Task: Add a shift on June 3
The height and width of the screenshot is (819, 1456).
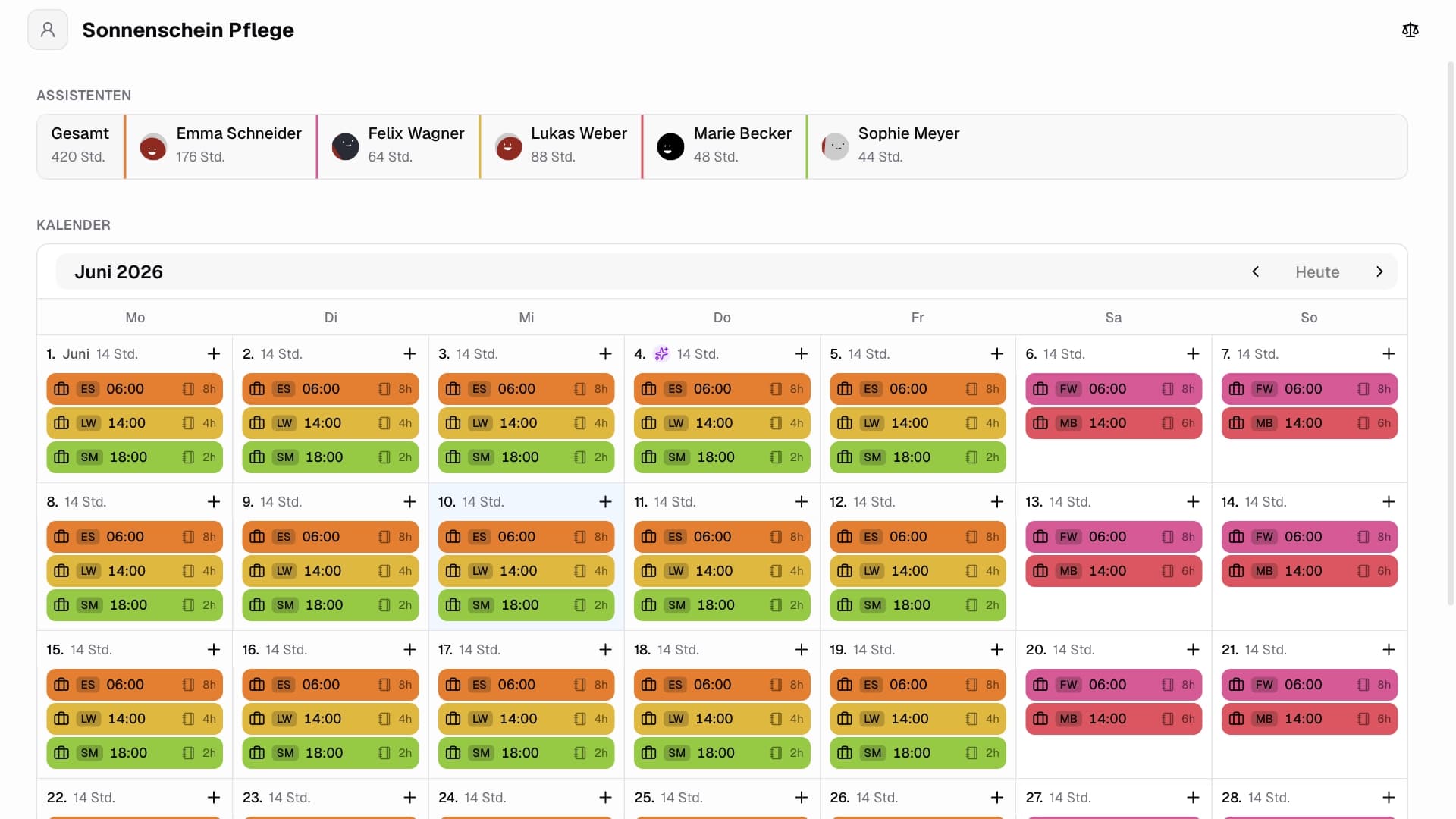Action: click(605, 354)
